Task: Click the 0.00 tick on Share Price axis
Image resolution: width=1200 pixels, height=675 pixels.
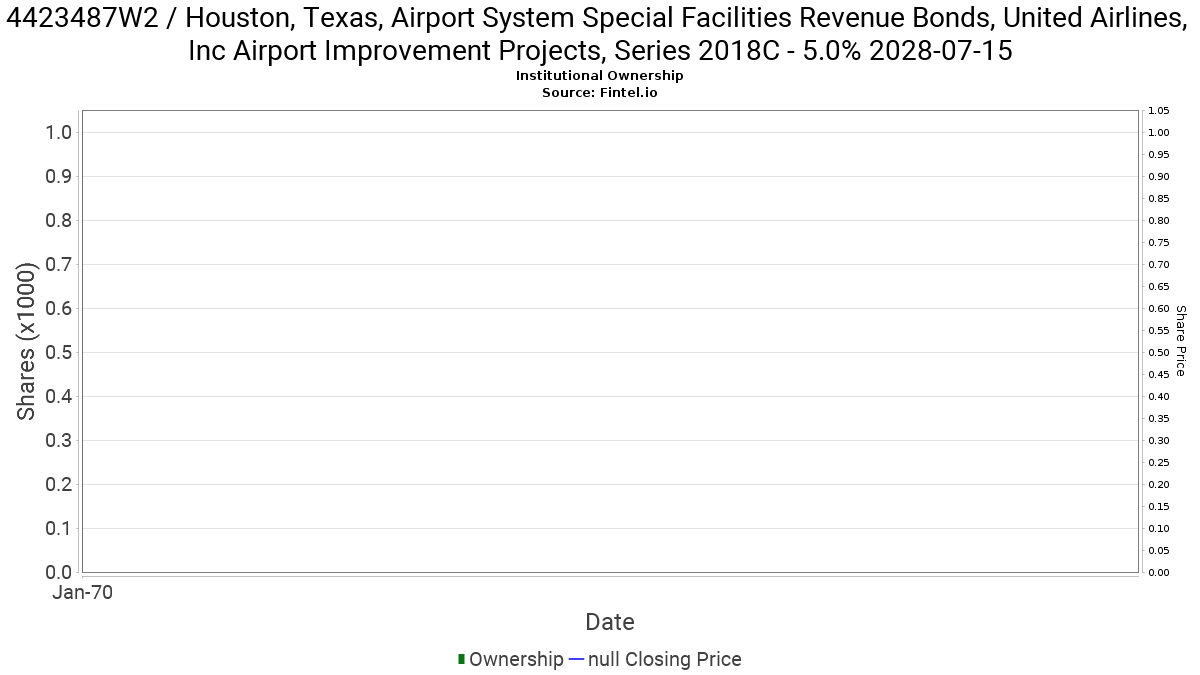Action: (x=1159, y=573)
